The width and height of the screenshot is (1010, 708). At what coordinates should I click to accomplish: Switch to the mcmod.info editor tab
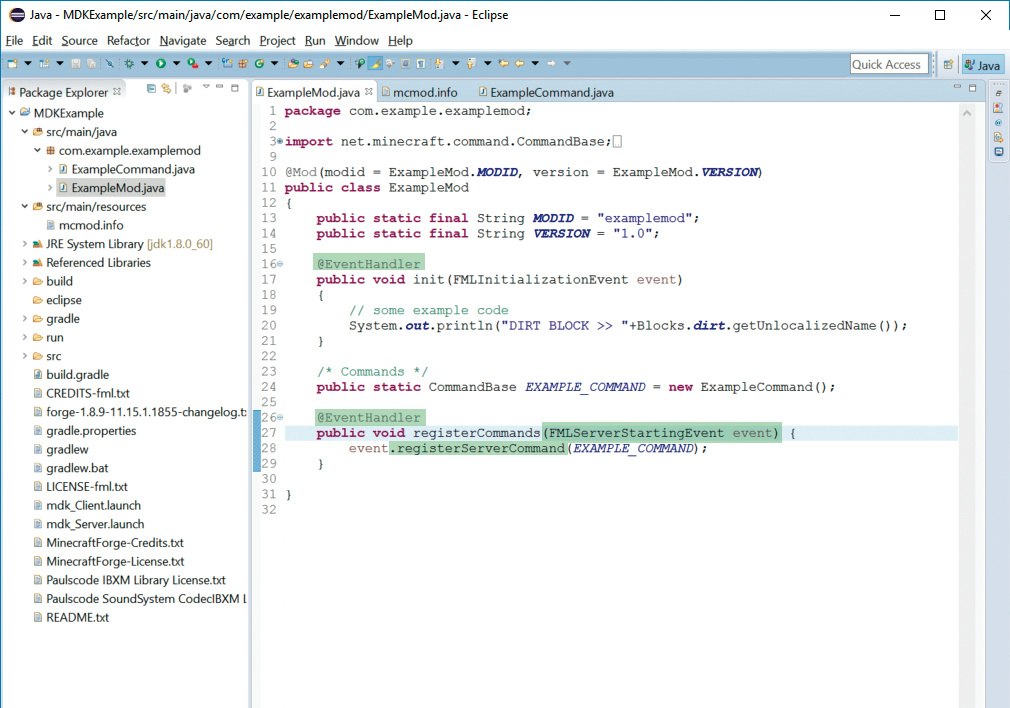point(424,92)
